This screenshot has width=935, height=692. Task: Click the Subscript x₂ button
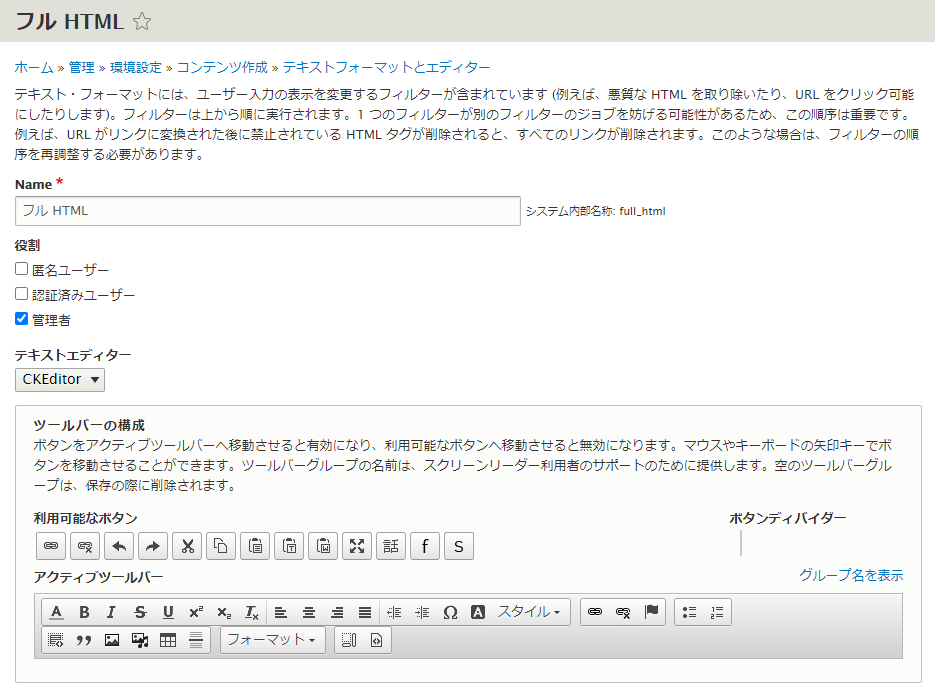(x=224, y=612)
